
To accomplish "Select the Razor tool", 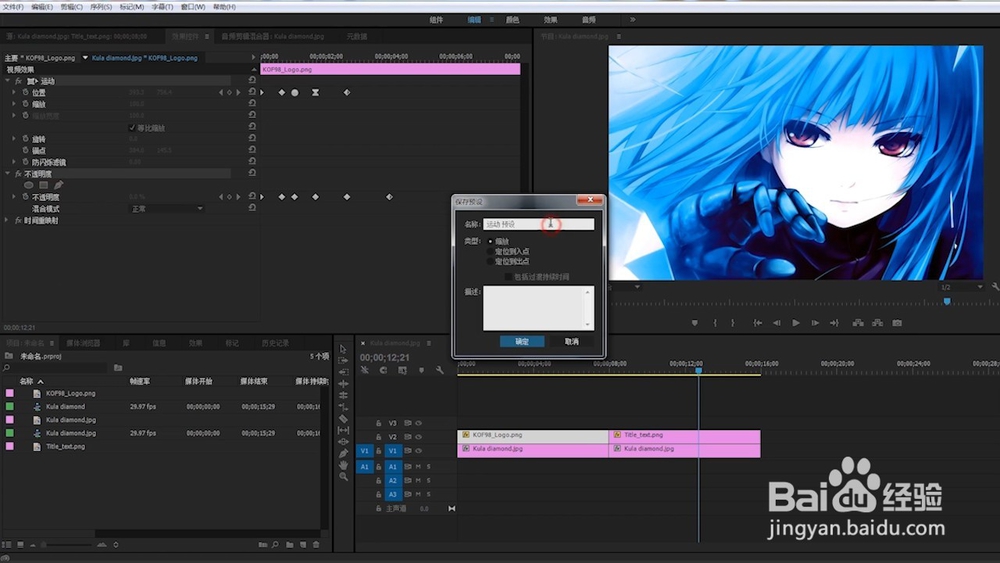I will pyautogui.click(x=343, y=419).
